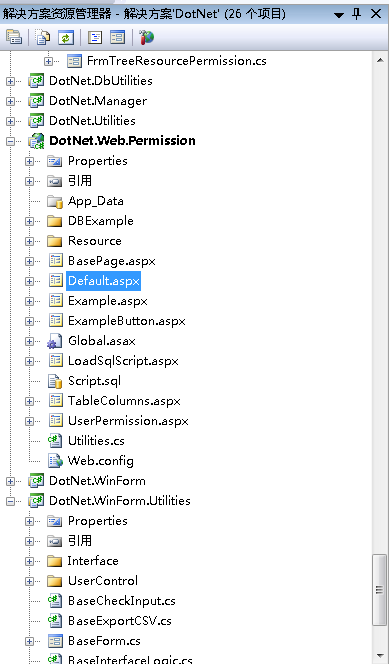Viewport: 389px width, 664px height.
Task: Expand the Default.aspx node
Action: tap(29, 281)
